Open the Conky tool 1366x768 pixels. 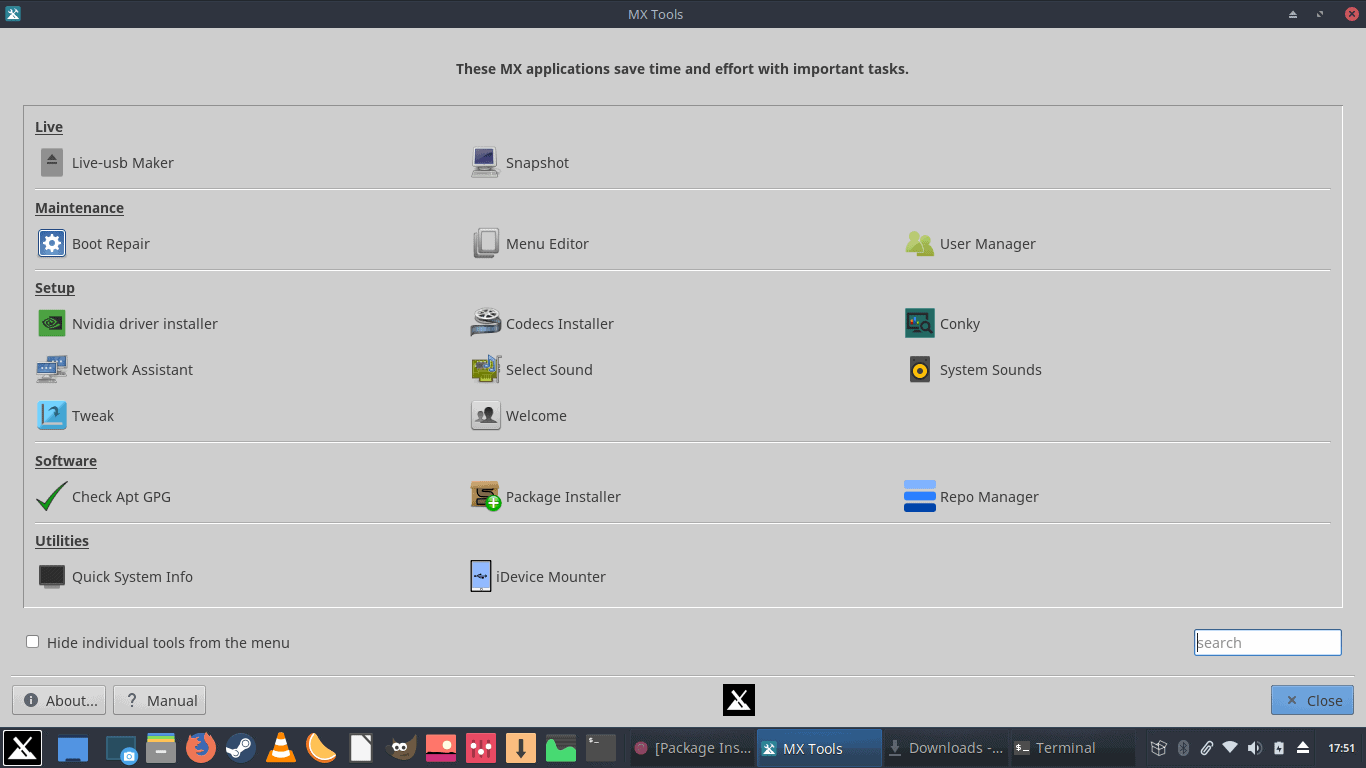point(943,323)
